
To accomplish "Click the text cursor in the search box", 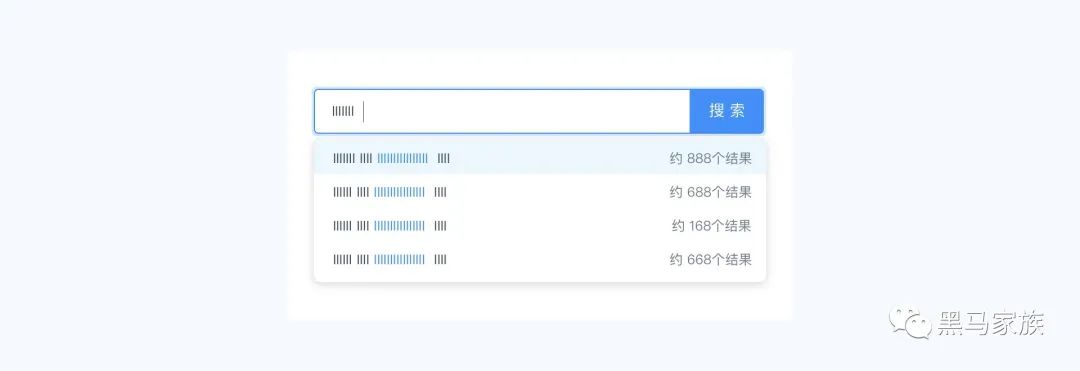I will (364, 111).
